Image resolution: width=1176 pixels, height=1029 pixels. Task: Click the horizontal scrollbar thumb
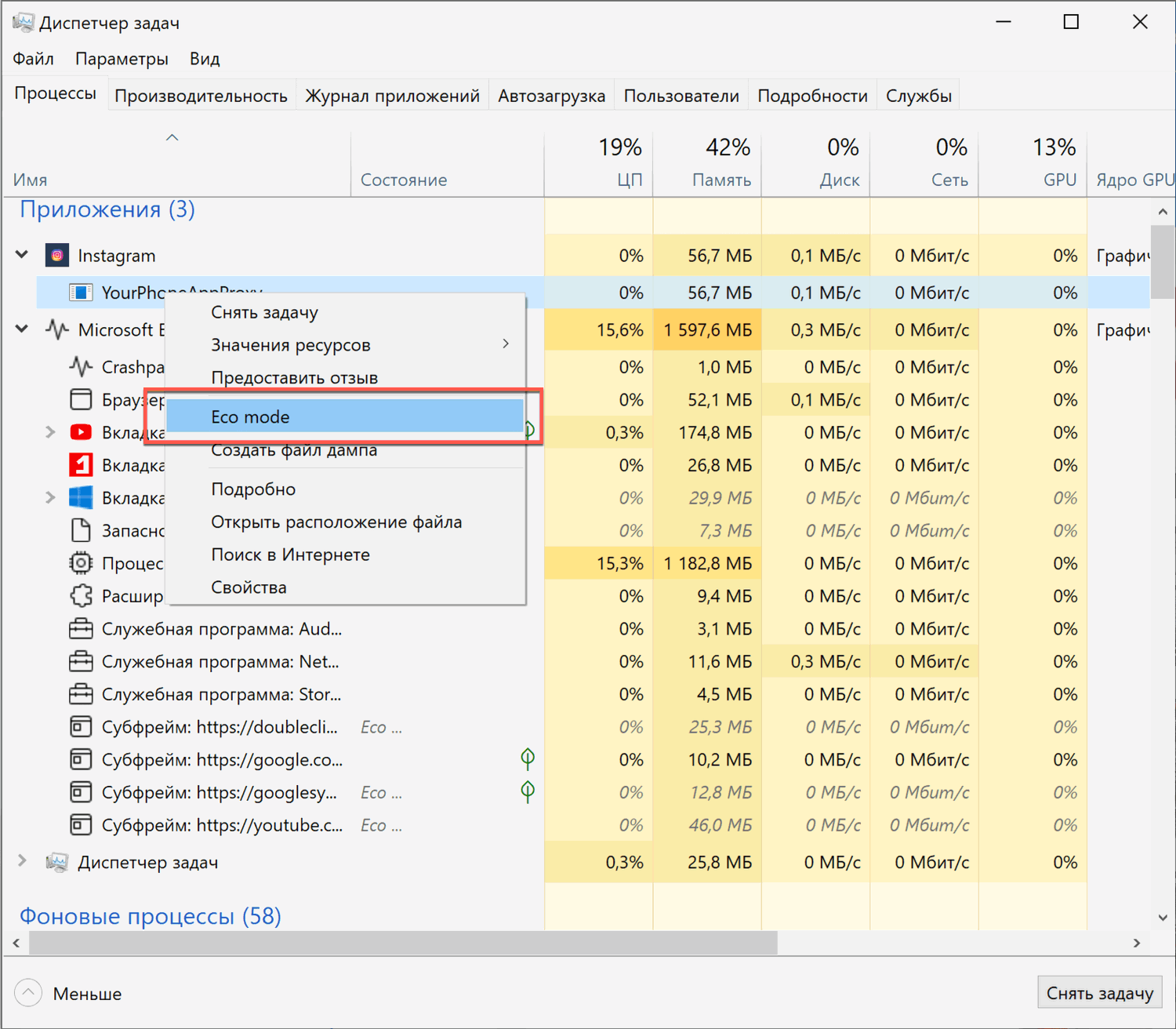pos(403,943)
